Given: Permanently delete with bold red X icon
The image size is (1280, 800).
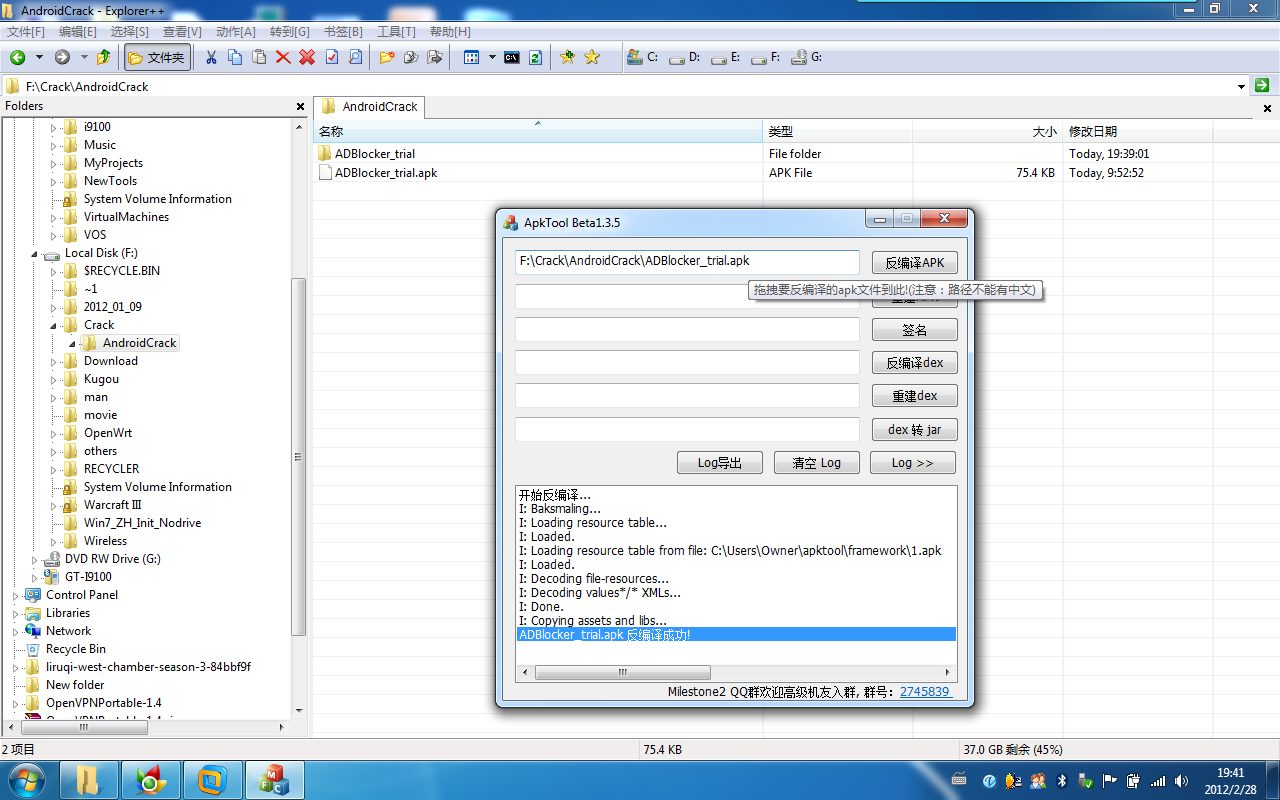Looking at the screenshot, I should click(307, 58).
